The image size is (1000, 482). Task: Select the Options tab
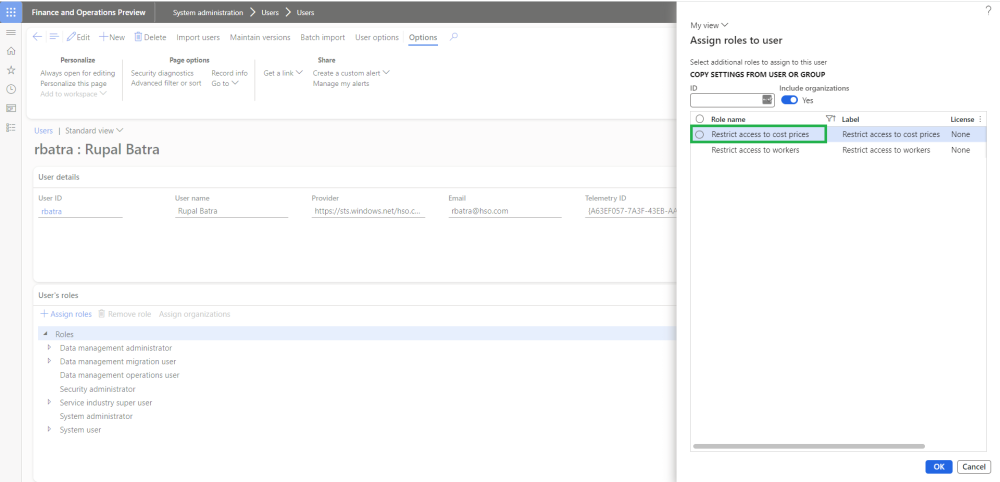(x=423, y=37)
